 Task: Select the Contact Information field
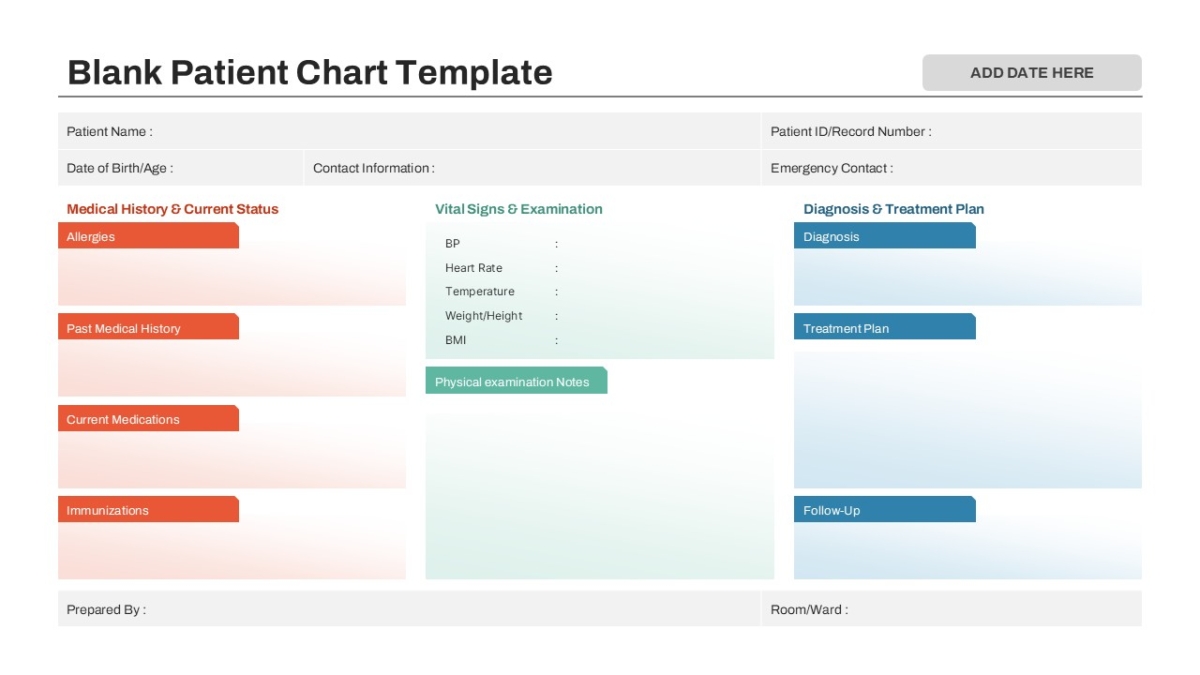pyautogui.click(x=532, y=168)
